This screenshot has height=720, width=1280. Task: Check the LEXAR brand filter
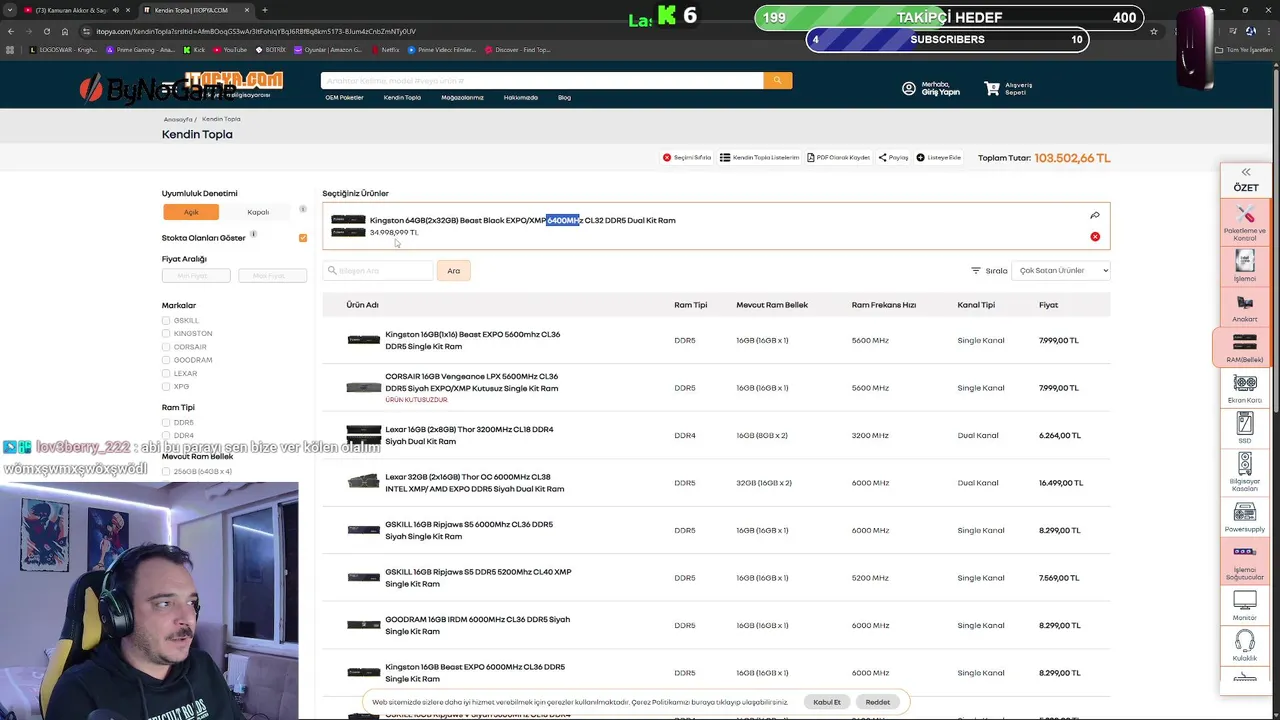tap(166, 373)
